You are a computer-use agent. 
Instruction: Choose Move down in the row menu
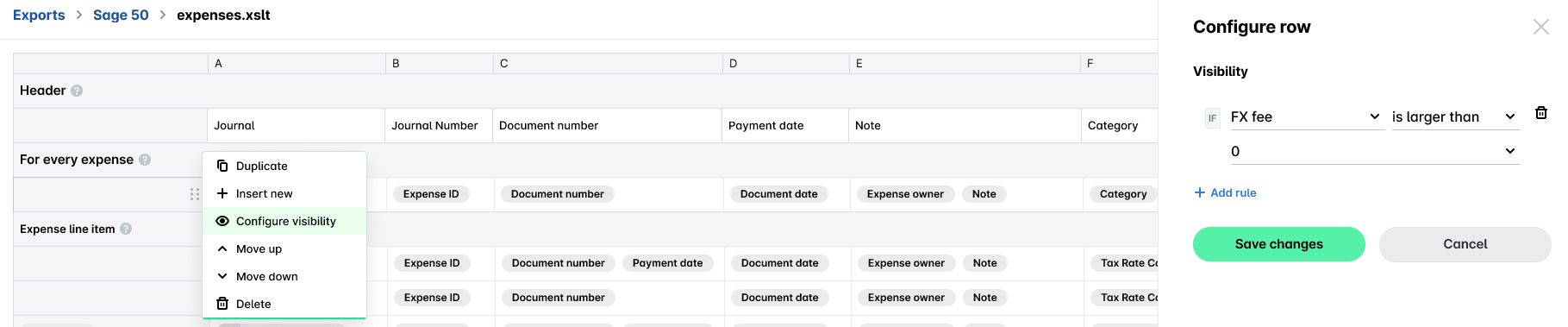click(284, 276)
